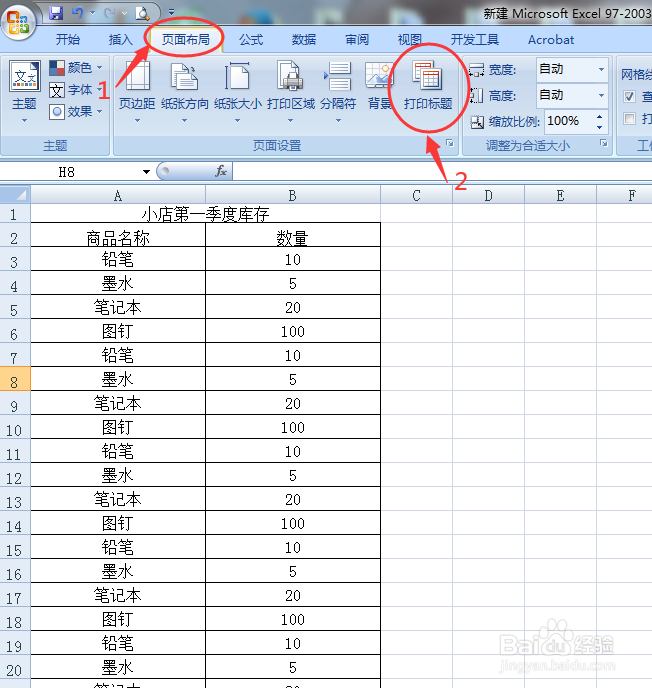Select the 页面布局 tab
This screenshot has width=652, height=688.
click(186, 40)
